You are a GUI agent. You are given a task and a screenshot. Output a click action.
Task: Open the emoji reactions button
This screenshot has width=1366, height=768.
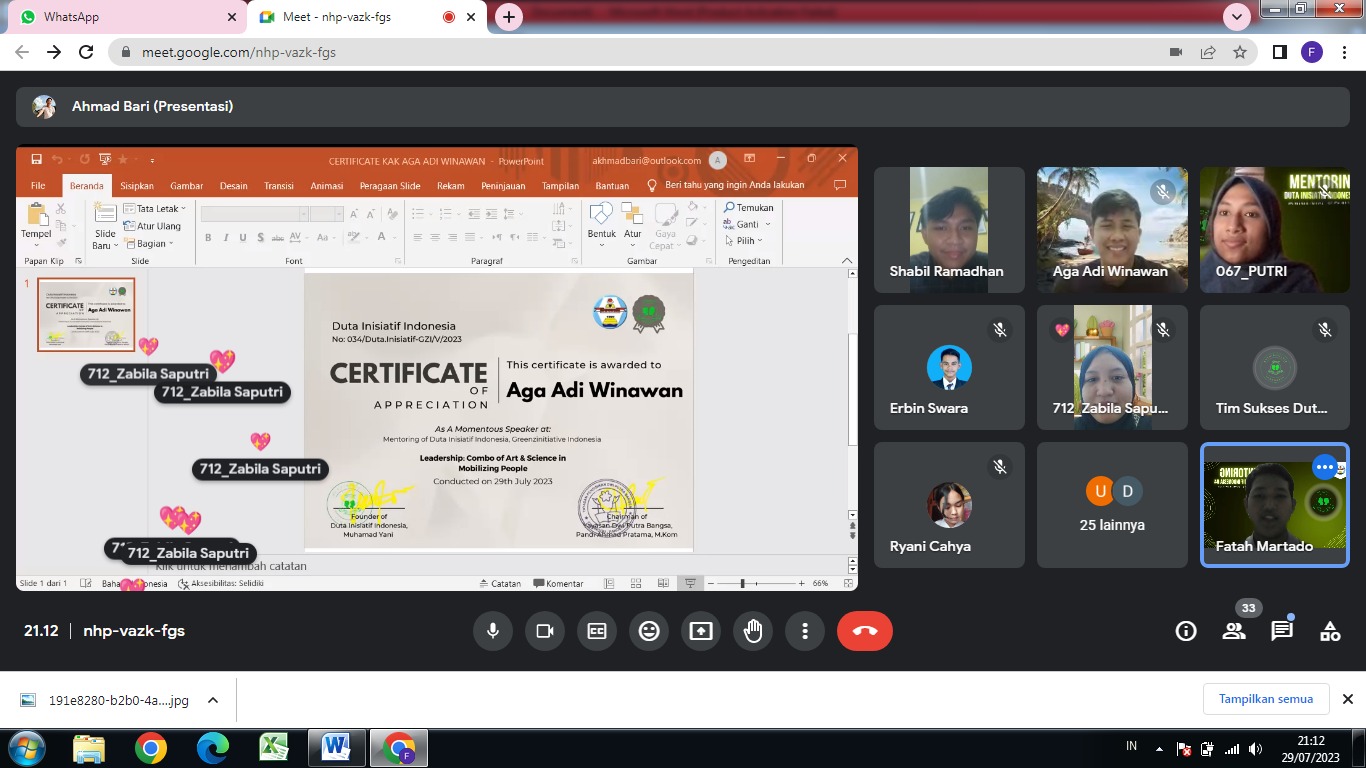[649, 631]
